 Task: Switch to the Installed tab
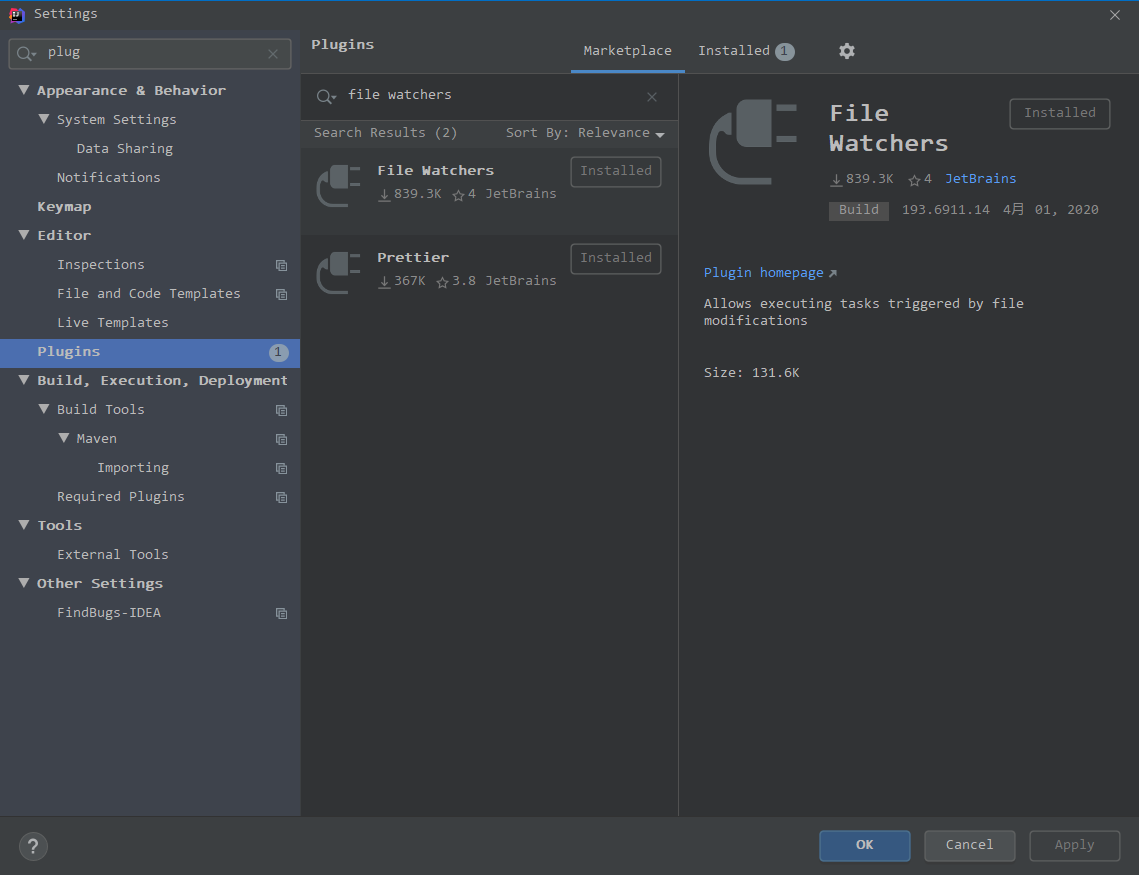(x=745, y=51)
